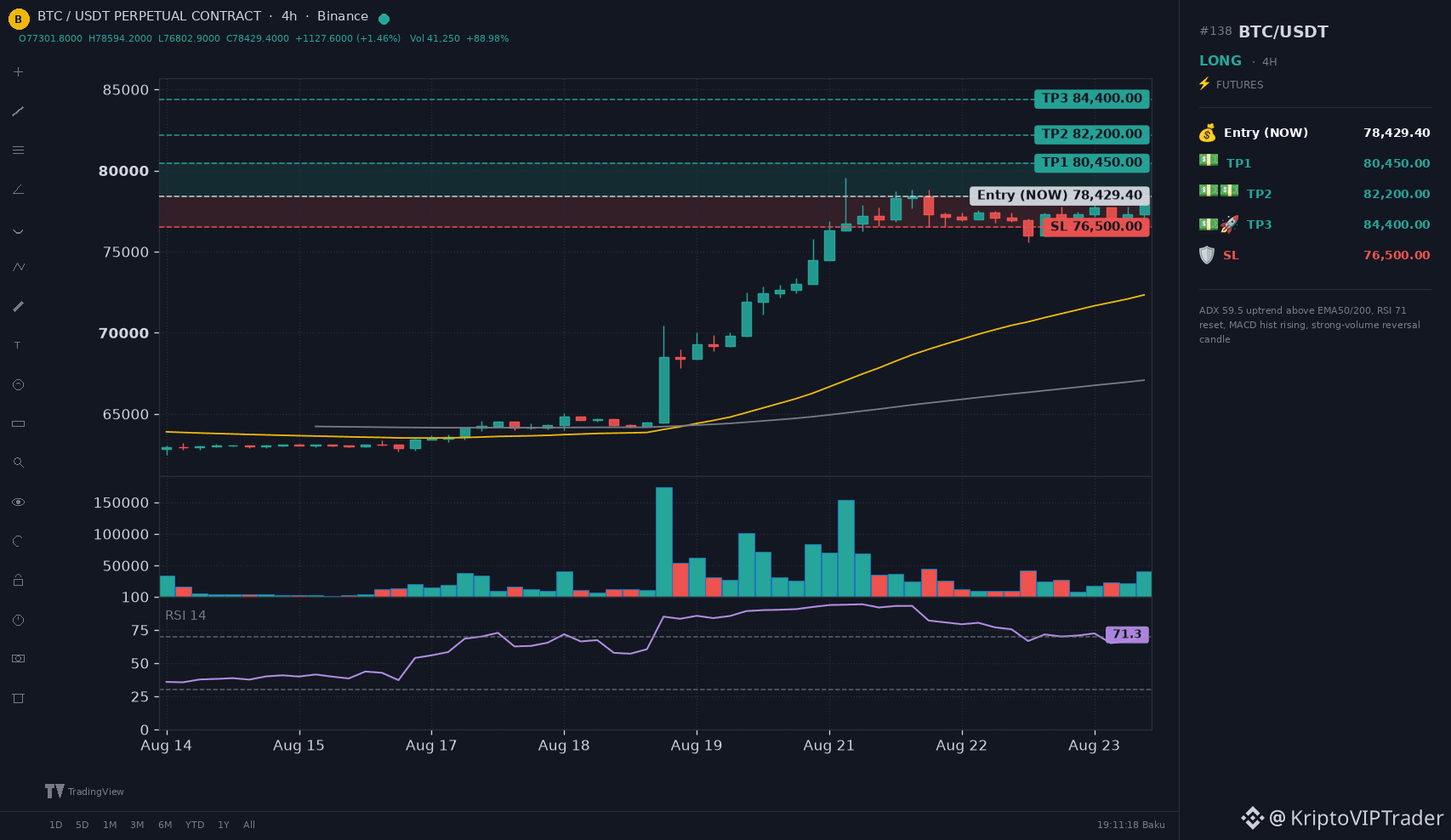The width and height of the screenshot is (1451, 840).
Task: Click the ADX 59.5 uptrend description note
Action: [x=1310, y=325]
